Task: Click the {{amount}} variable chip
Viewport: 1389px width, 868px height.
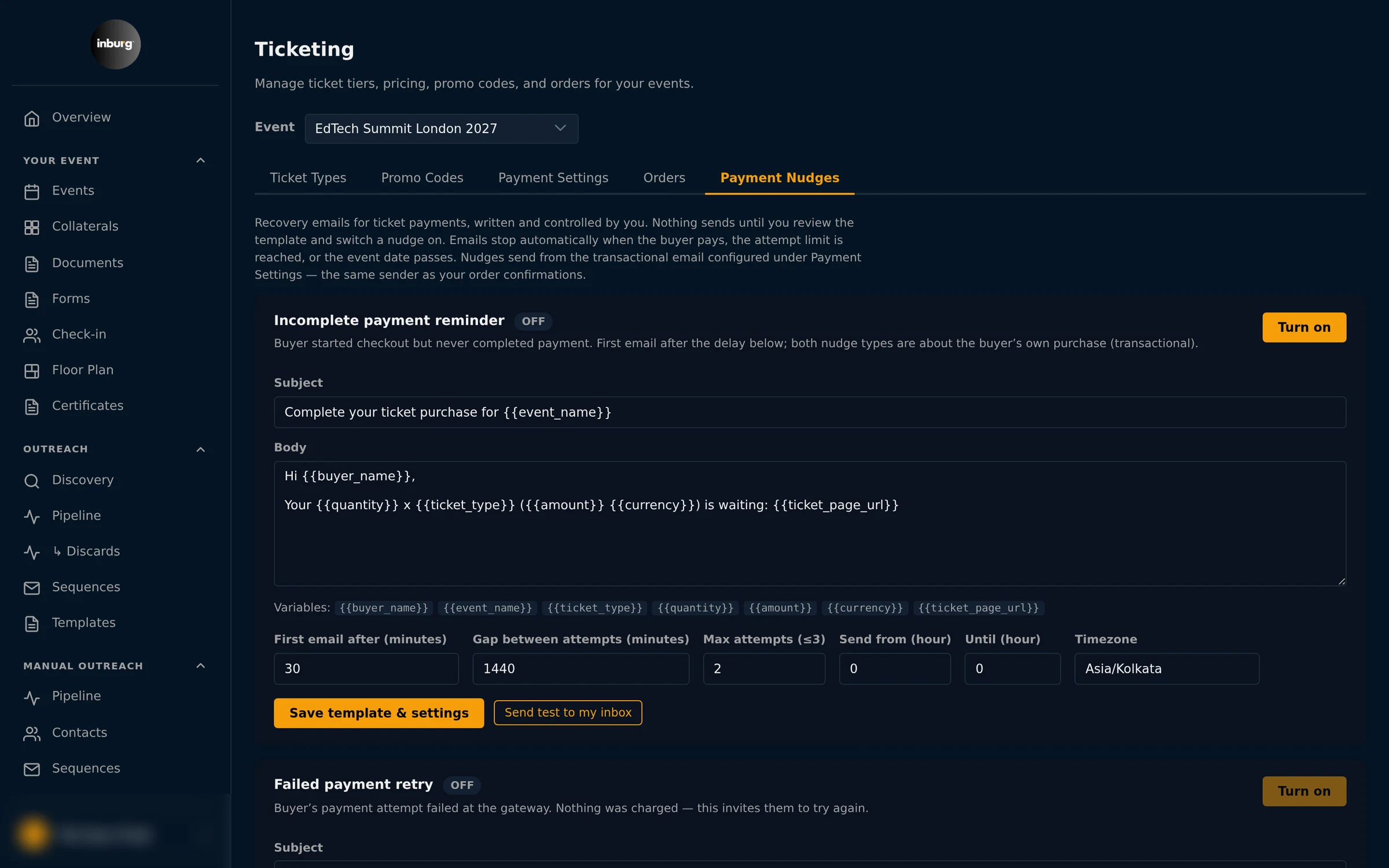Action: (x=780, y=608)
